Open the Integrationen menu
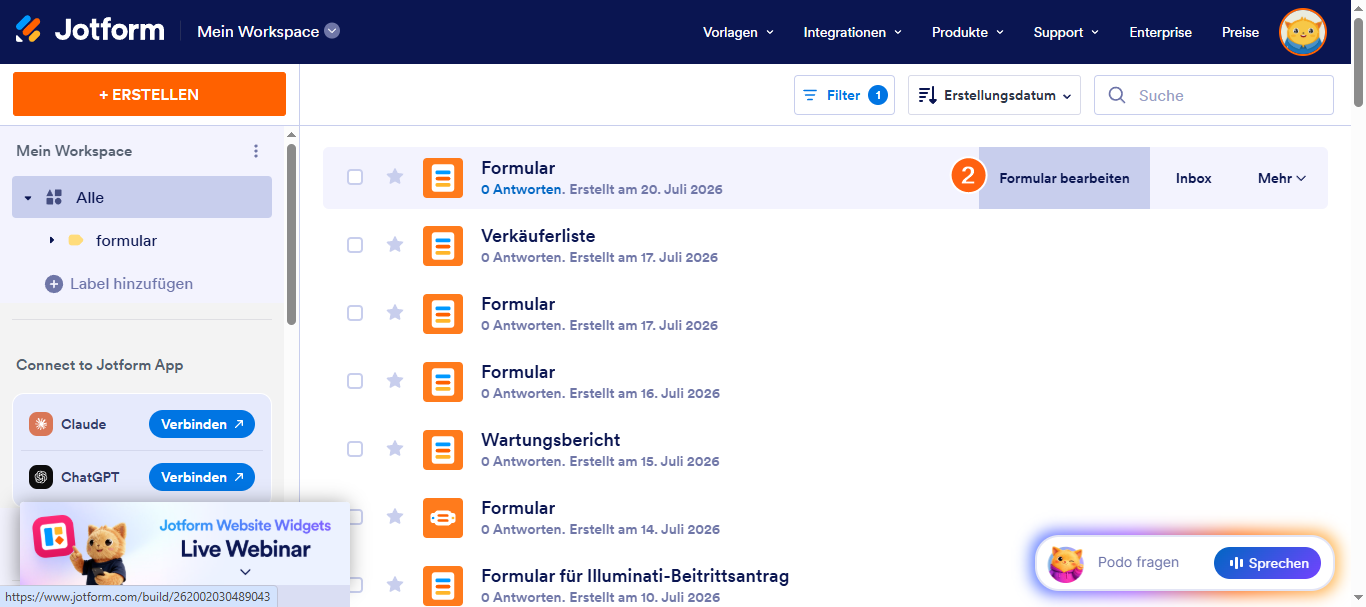 coord(853,32)
